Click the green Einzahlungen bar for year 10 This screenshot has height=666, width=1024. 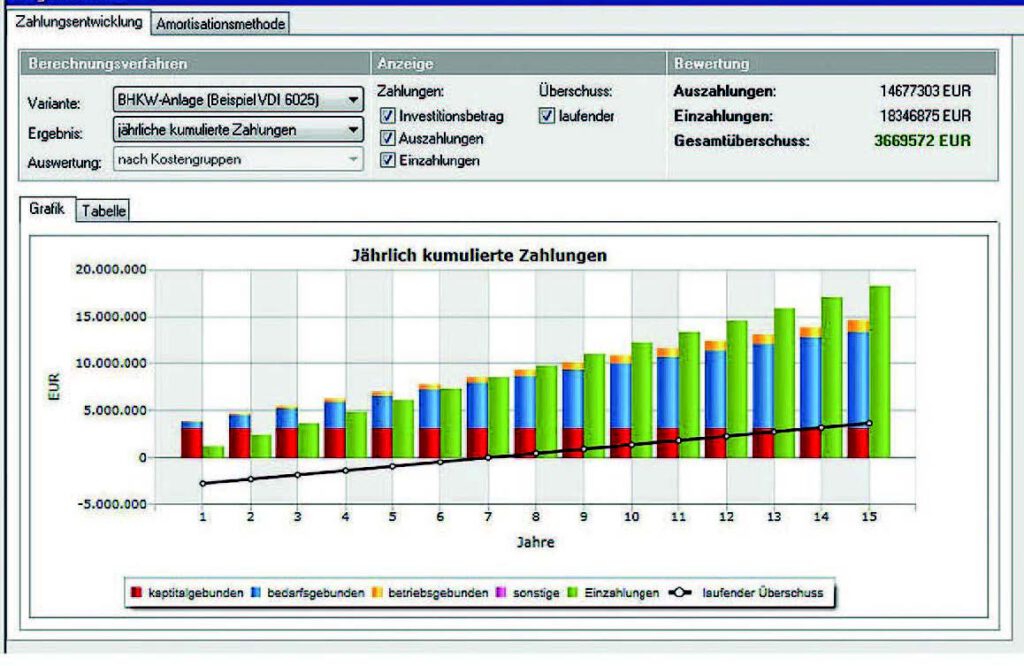641,400
